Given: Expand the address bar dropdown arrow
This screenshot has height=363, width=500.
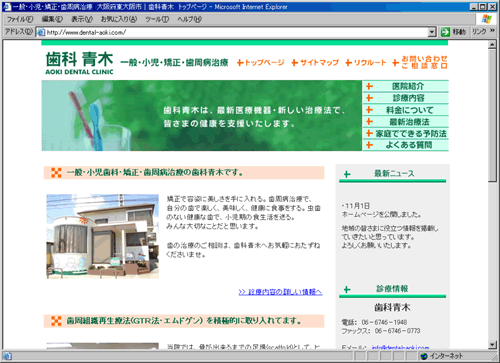Looking at the screenshot, I should tap(432, 32).
